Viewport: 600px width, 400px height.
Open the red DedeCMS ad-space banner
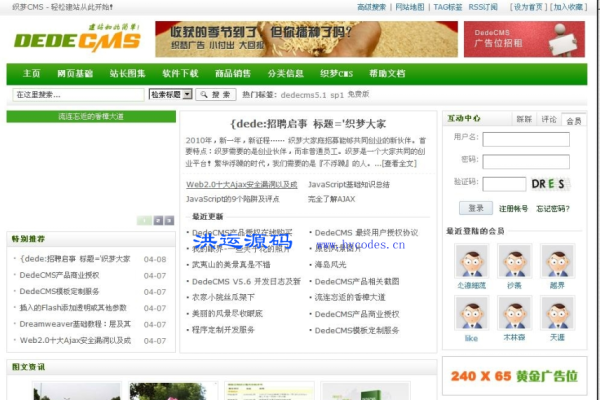[x=524, y=39]
